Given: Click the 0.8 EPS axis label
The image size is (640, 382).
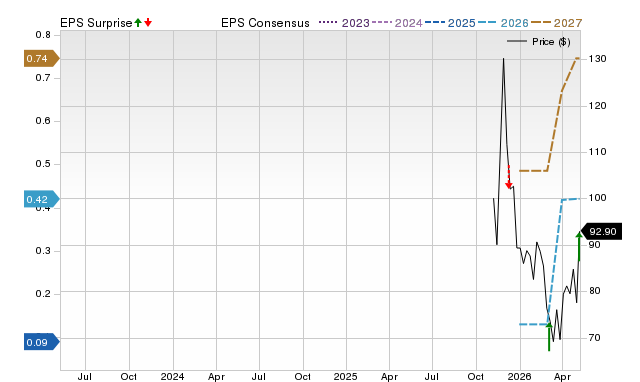Looking at the screenshot, I should (43, 35).
